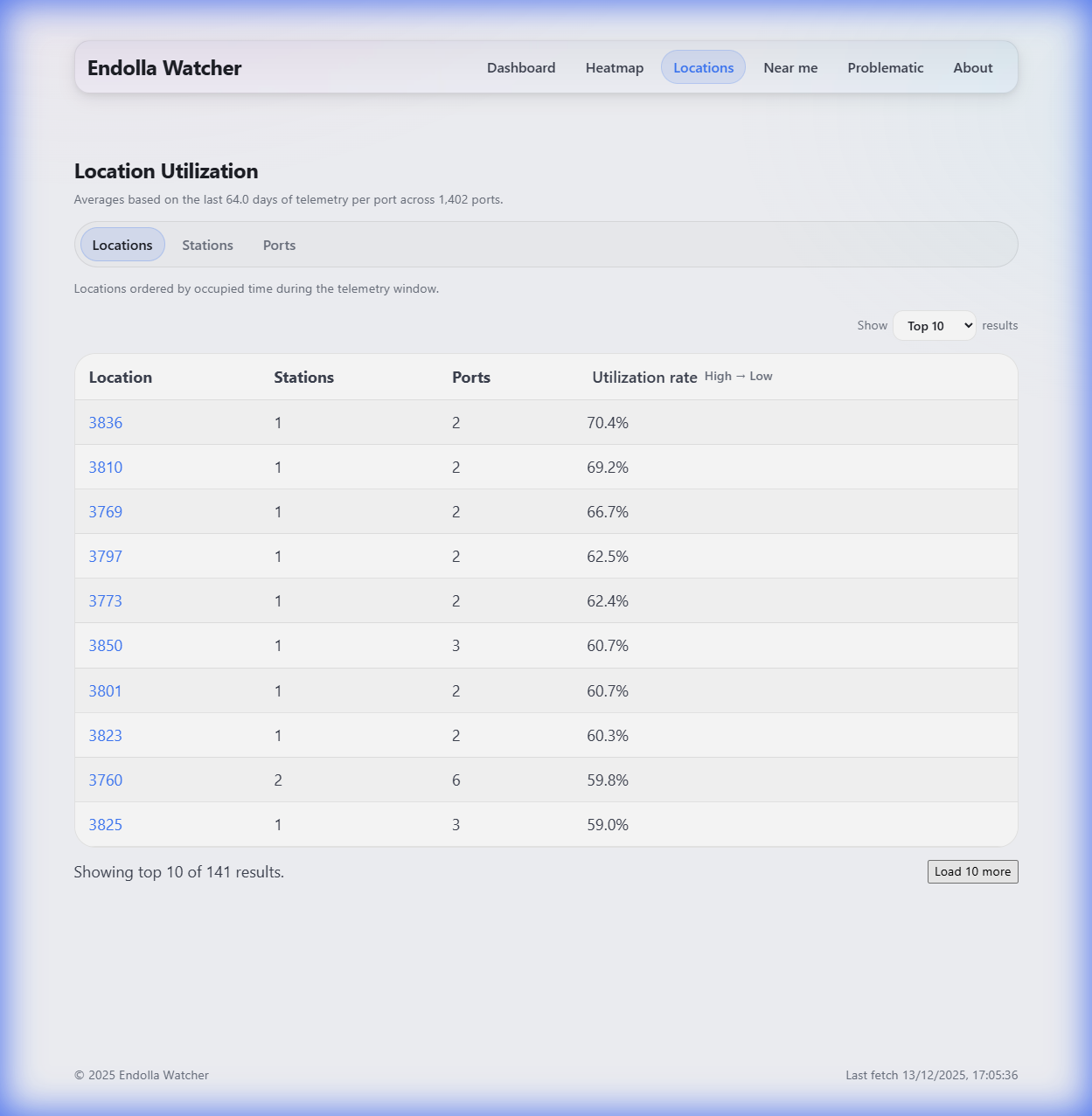1092x1116 pixels.
Task: Open the Dashboard page
Action: (521, 68)
